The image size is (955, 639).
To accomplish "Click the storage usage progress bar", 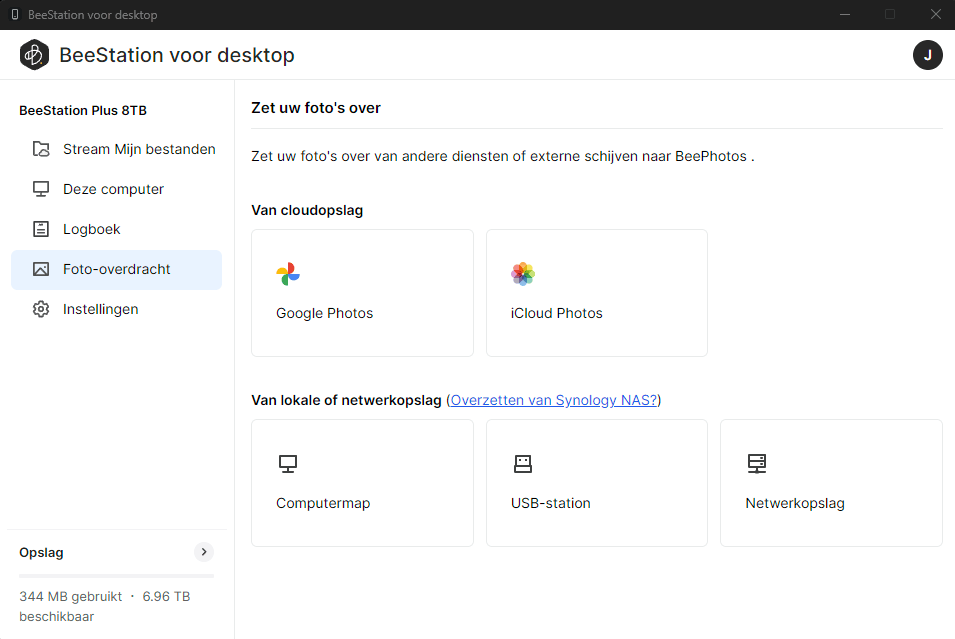I will click(x=116, y=576).
